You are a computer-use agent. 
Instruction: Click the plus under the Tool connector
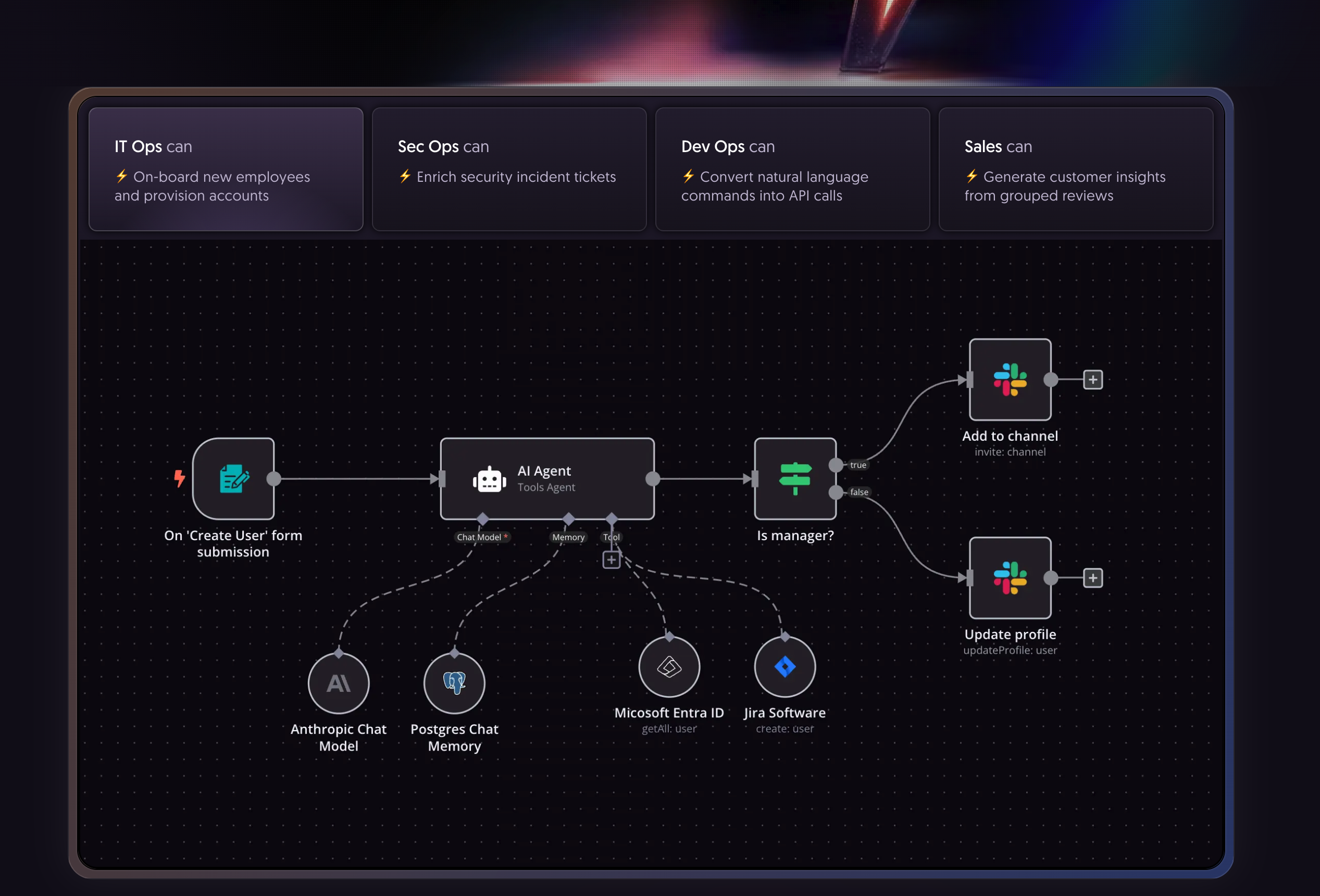pos(611,559)
